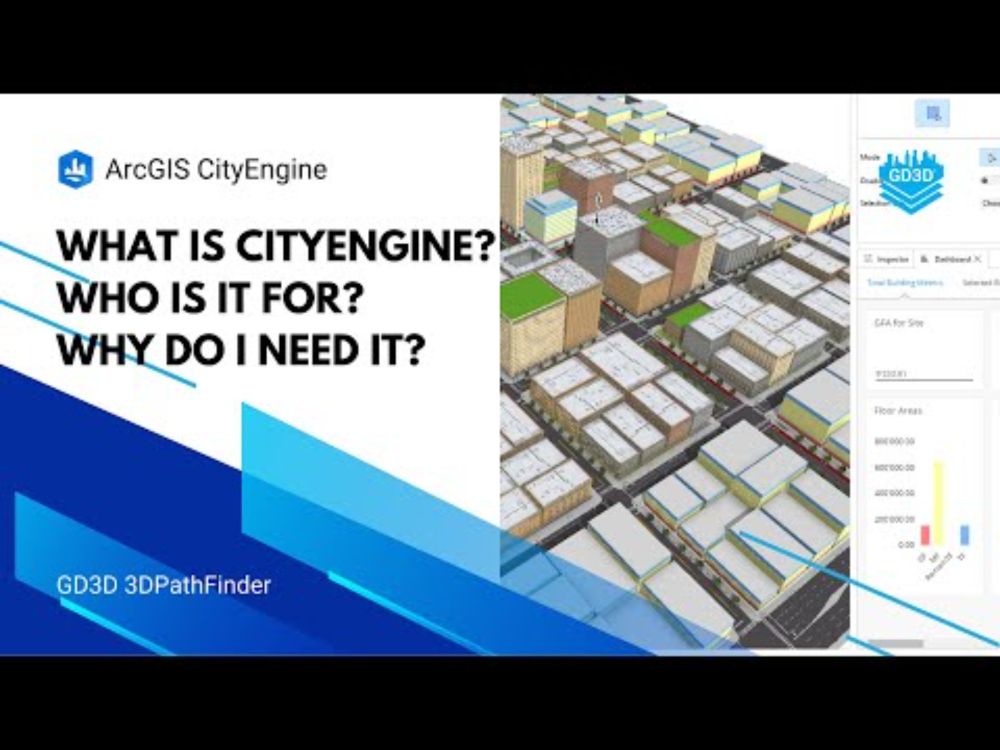Click the "ArcGIS CityEngine" title text
The width and height of the screenshot is (1000, 750).
point(216,170)
